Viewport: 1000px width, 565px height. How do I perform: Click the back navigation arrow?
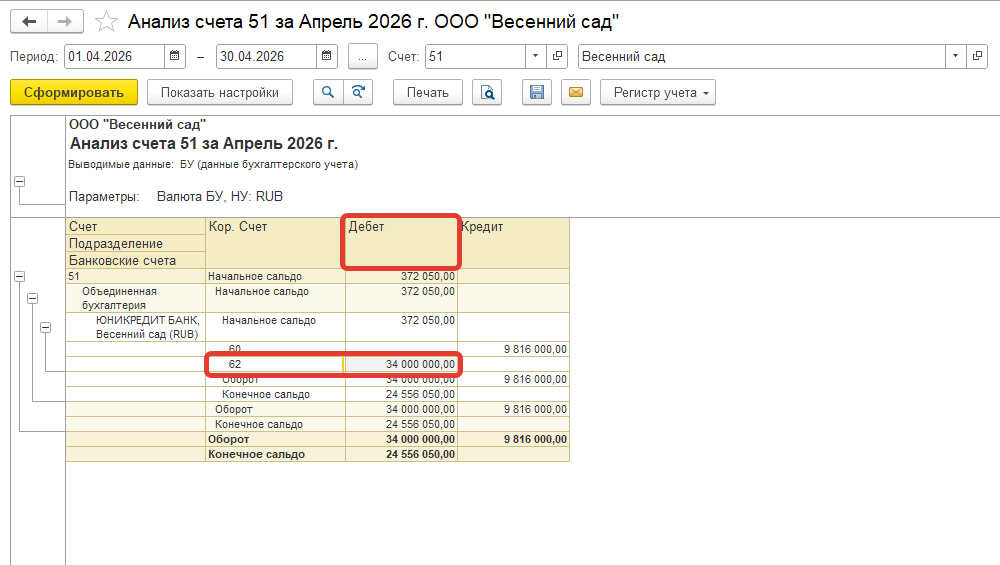(x=29, y=21)
